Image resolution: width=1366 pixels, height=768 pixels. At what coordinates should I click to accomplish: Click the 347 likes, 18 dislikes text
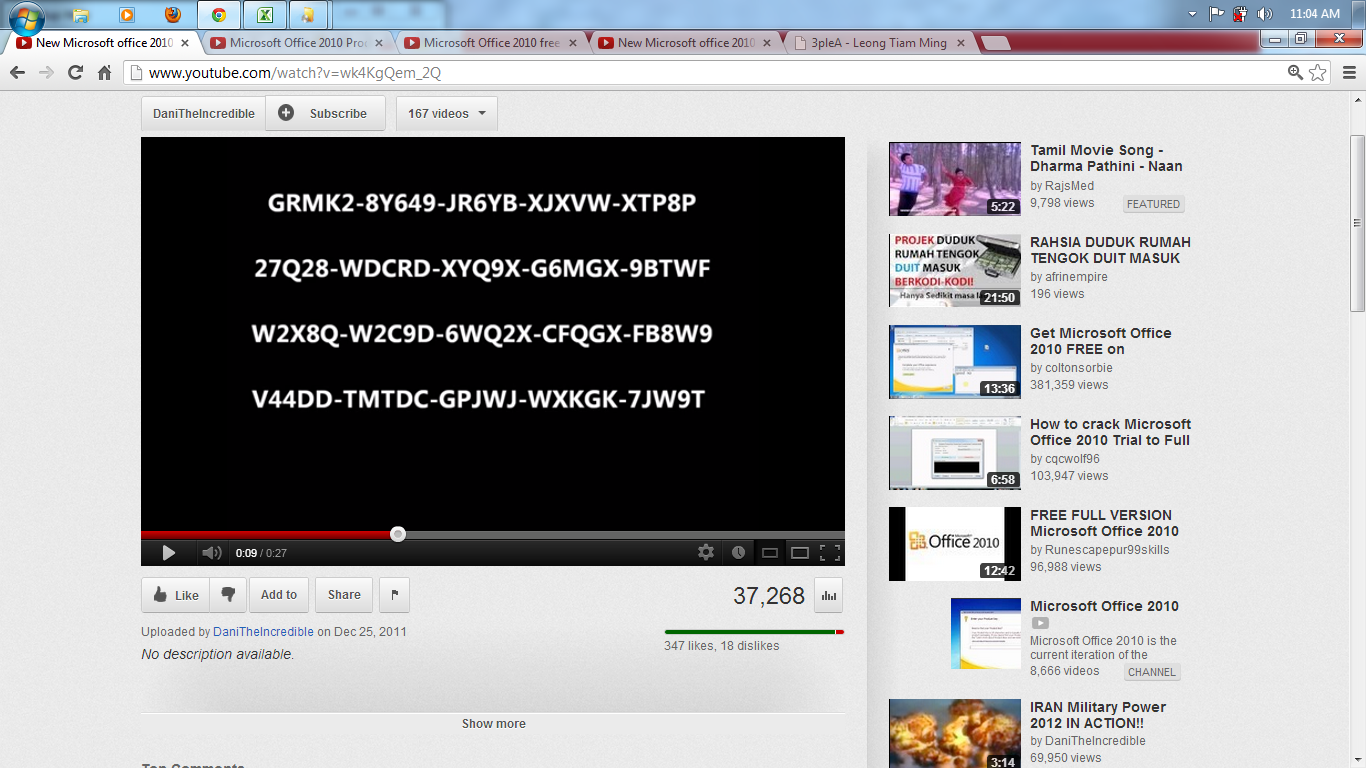coord(722,646)
